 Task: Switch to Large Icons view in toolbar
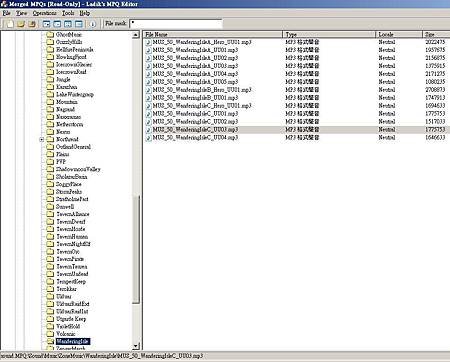(46, 24)
